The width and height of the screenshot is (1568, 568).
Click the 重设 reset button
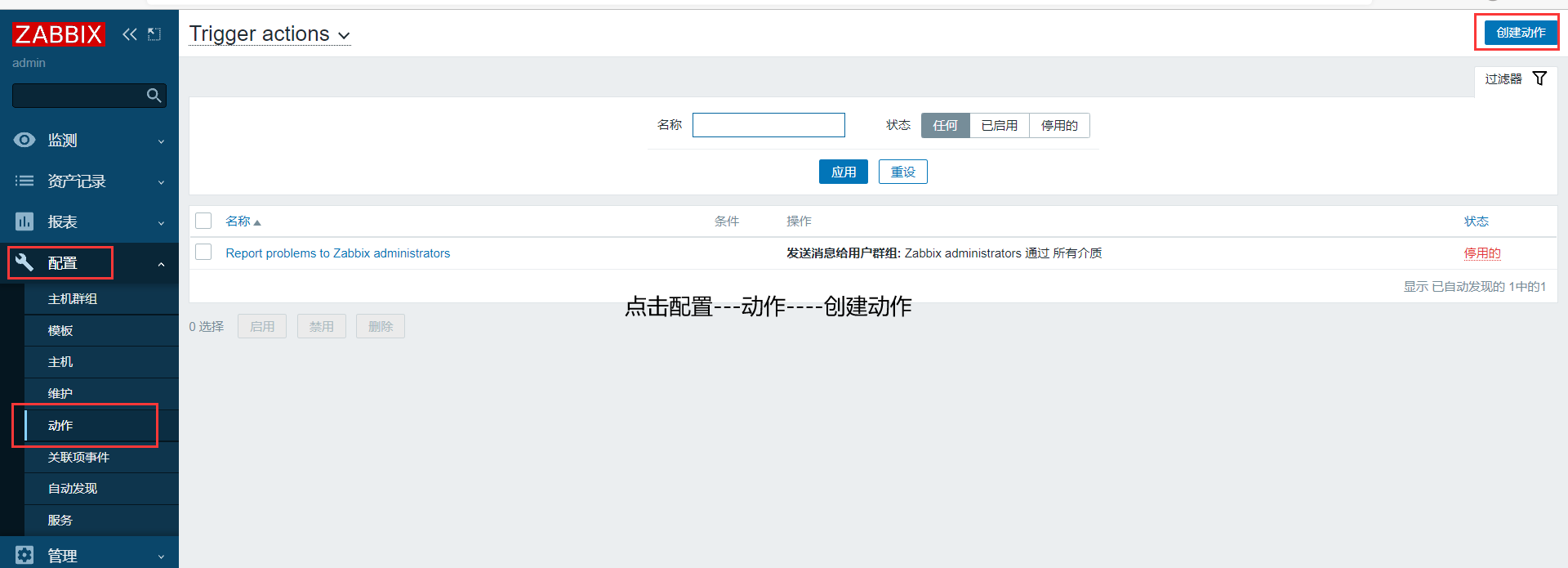[x=903, y=172]
